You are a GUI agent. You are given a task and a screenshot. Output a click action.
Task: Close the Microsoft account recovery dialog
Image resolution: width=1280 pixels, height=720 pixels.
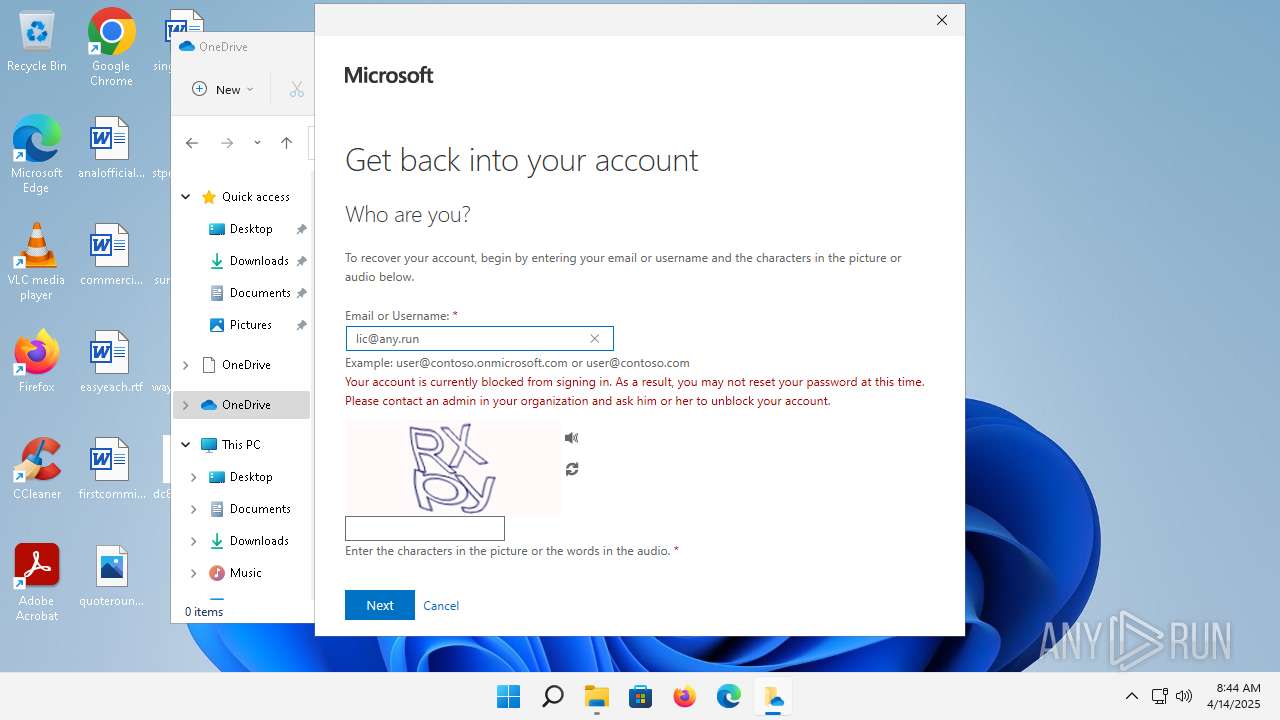coord(941,20)
